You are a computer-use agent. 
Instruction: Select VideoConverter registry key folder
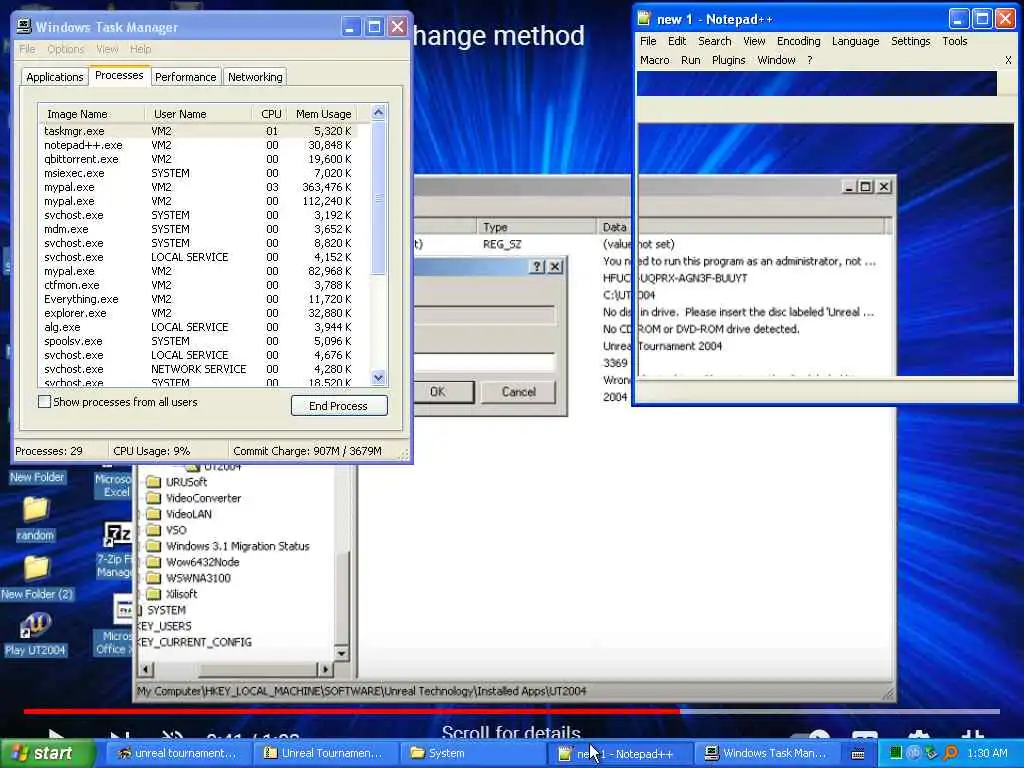tap(203, 498)
